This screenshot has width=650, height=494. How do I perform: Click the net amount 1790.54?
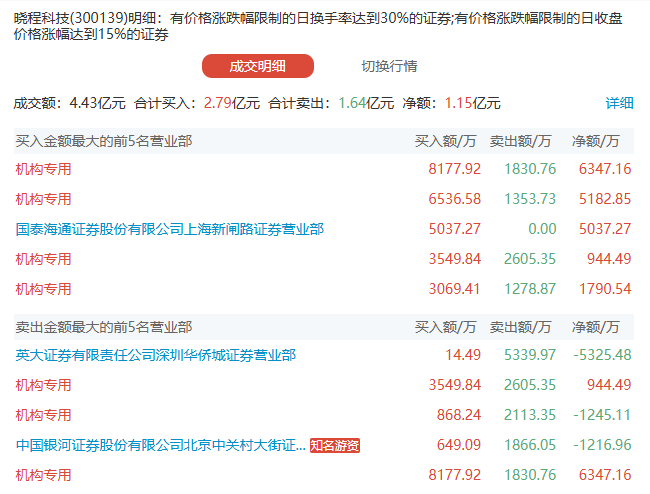[605, 289]
